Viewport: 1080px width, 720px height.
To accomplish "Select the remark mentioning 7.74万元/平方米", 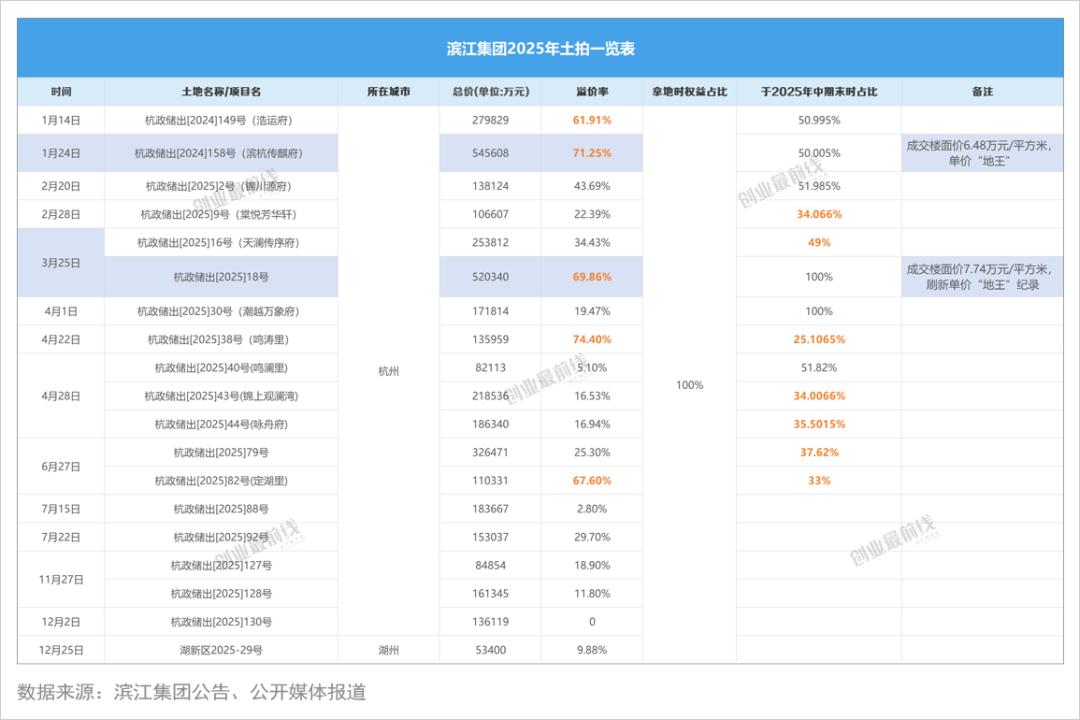I will tap(982, 277).
